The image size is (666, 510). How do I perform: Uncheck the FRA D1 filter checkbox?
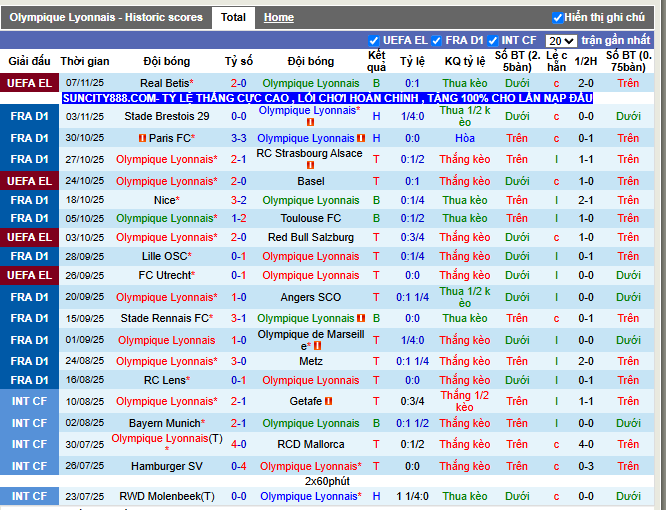[x=436, y=41]
